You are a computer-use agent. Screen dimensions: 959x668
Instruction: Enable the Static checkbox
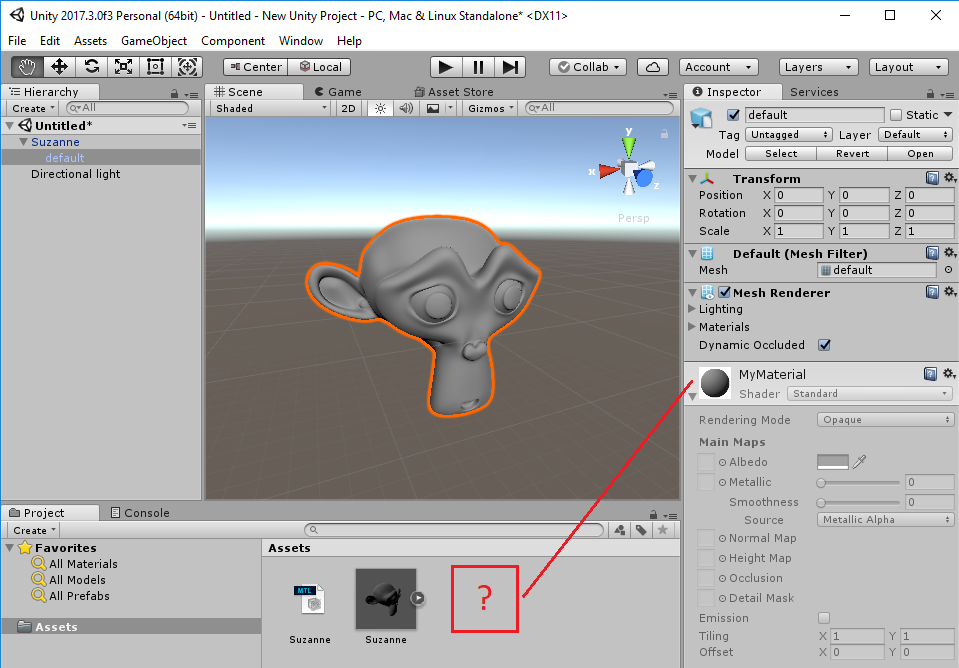(896, 115)
